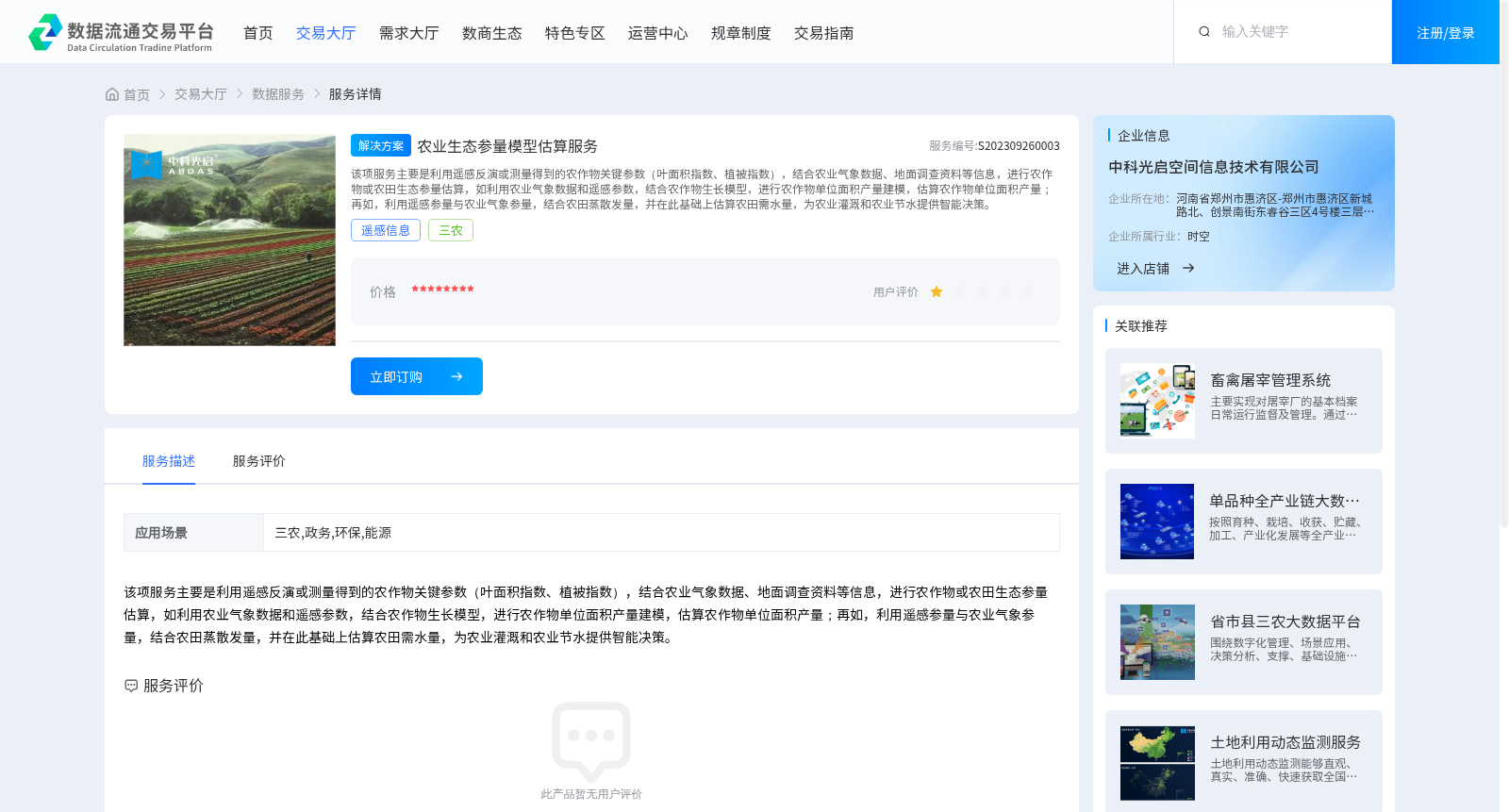Click the 土地利用动态监测服务 title
This screenshot has height=812, width=1509.
[1285, 742]
